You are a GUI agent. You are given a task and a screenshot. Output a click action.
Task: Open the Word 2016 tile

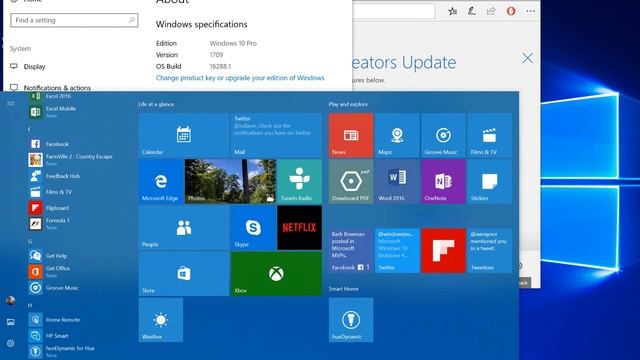(x=397, y=181)
